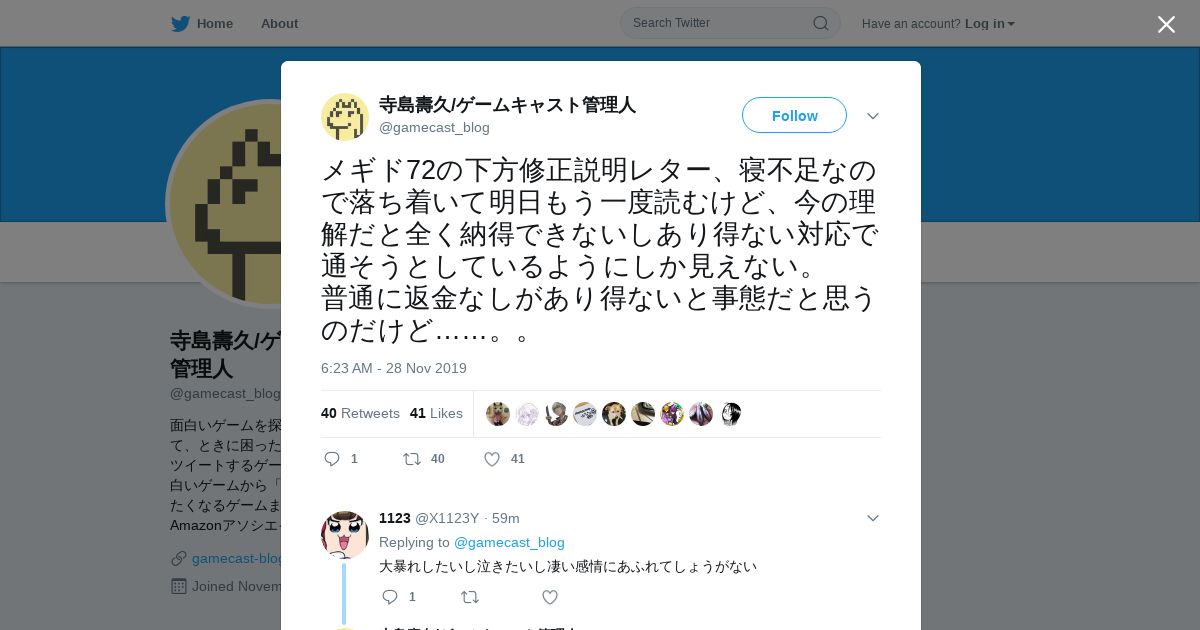Reply to the main tweet
Screen dimensions: 1200x630
tap(333, 459)
